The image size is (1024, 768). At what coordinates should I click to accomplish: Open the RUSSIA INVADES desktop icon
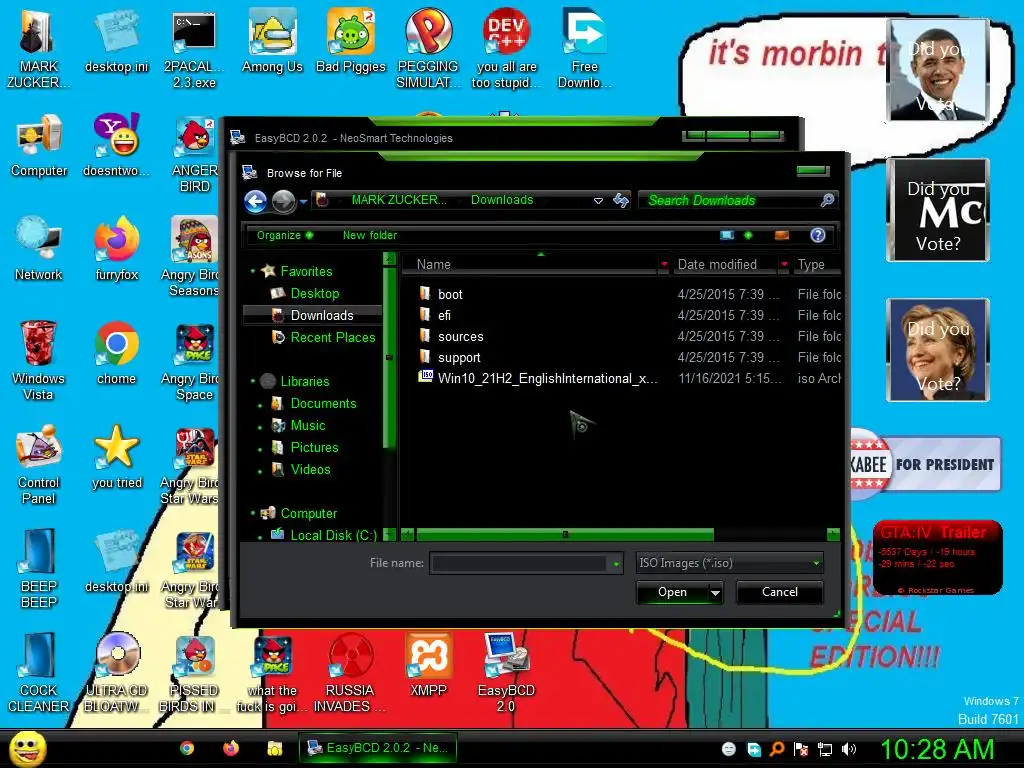point(350,673)
